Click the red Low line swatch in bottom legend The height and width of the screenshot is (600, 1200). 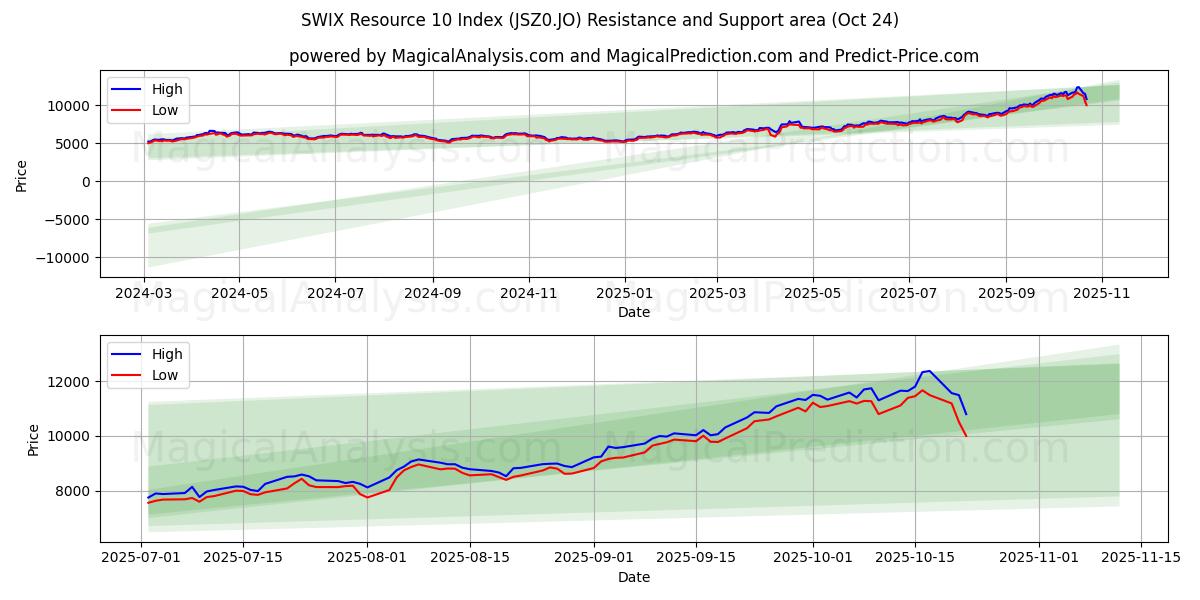click(x=127, y=375)
